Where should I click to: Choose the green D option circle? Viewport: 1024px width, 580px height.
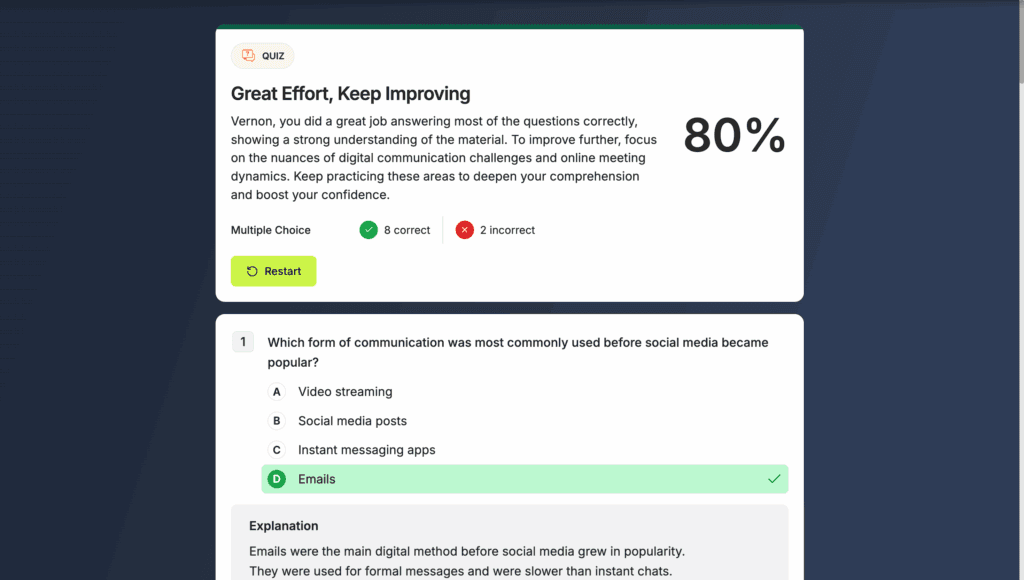(277, 479)
